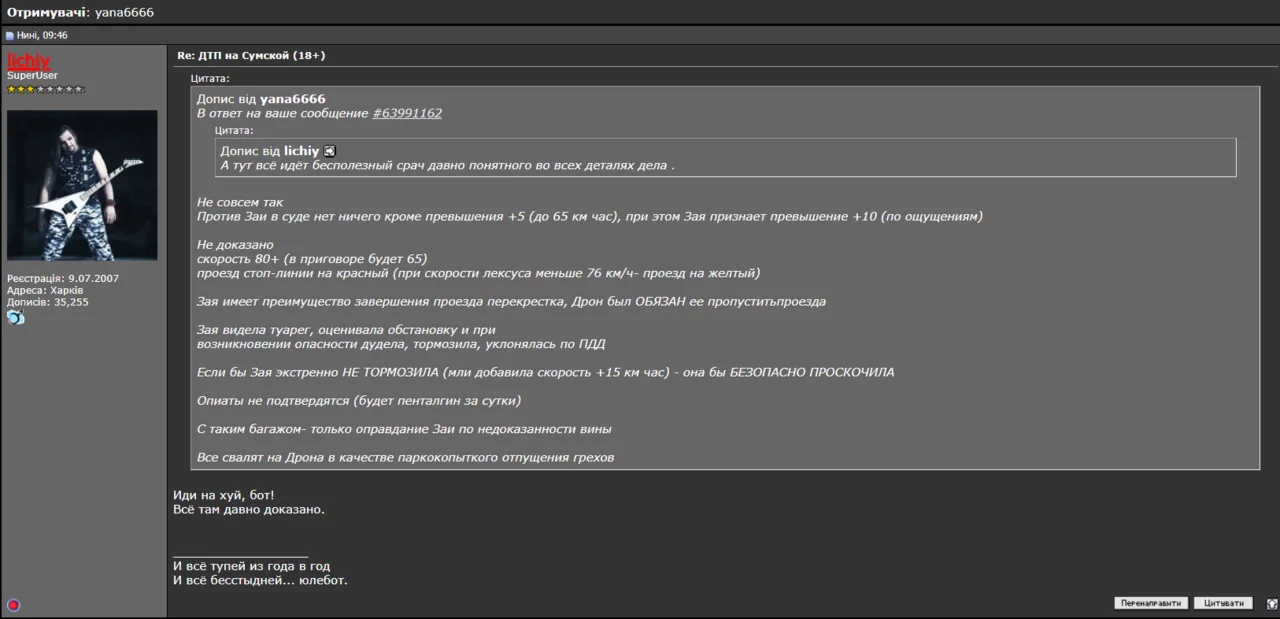The image size is (1280, 619).
Task: Click the post title Re: ДТП на Сумской
Action: click(251, 56)
